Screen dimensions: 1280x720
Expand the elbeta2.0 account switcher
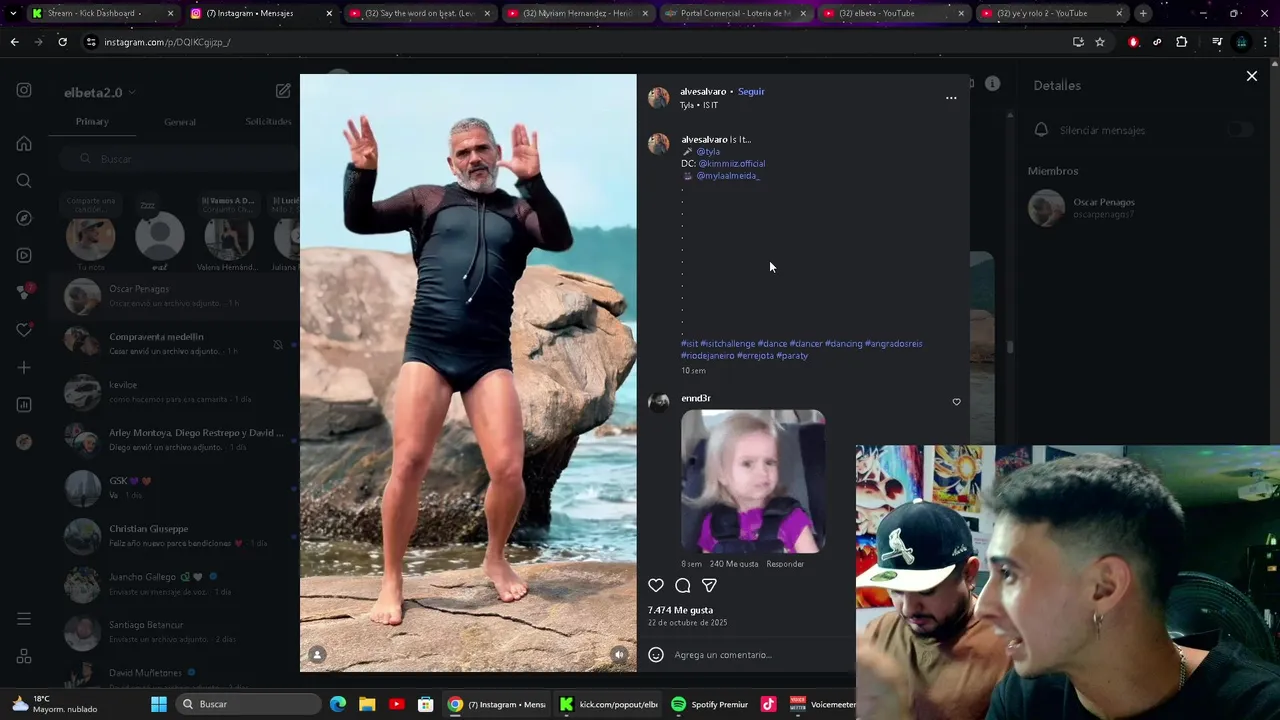[99, 92]
